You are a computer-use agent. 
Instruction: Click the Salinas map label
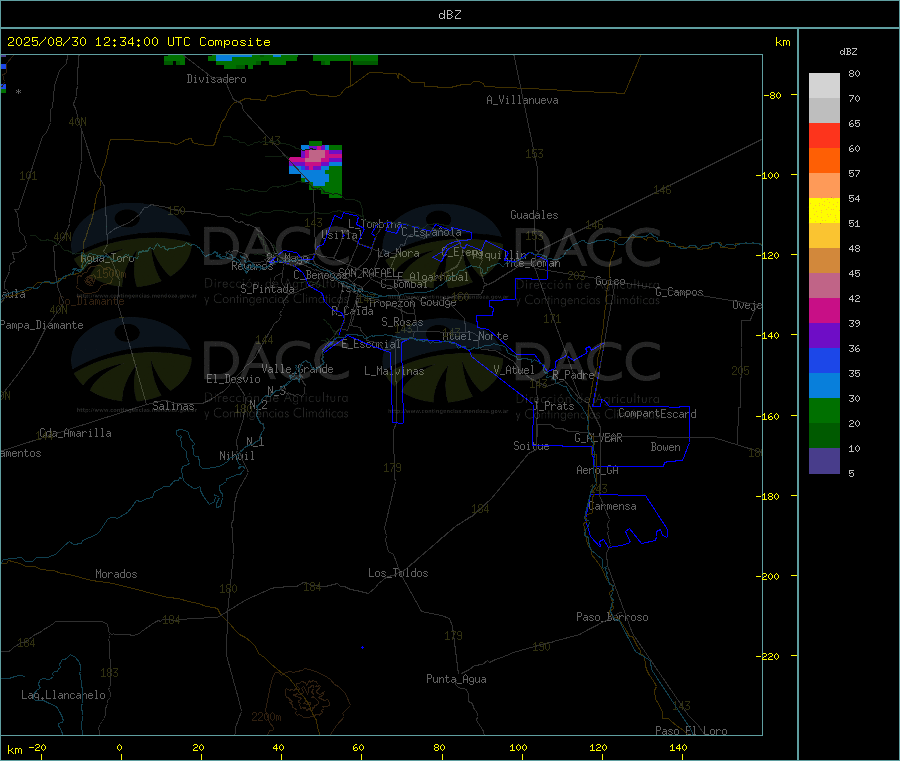(x=173, y=406)
